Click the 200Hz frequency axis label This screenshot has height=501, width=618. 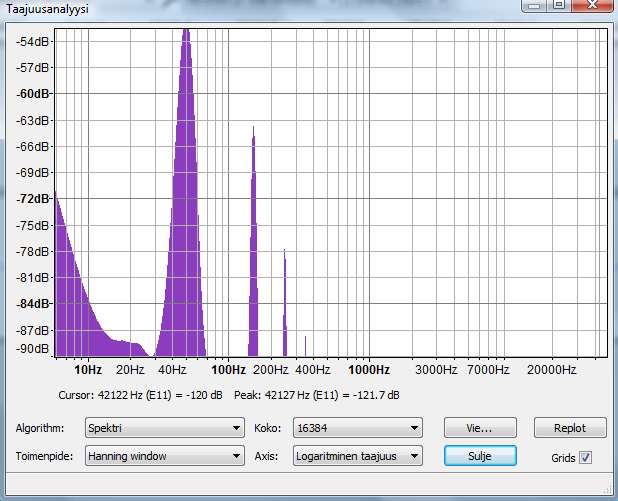271,370
